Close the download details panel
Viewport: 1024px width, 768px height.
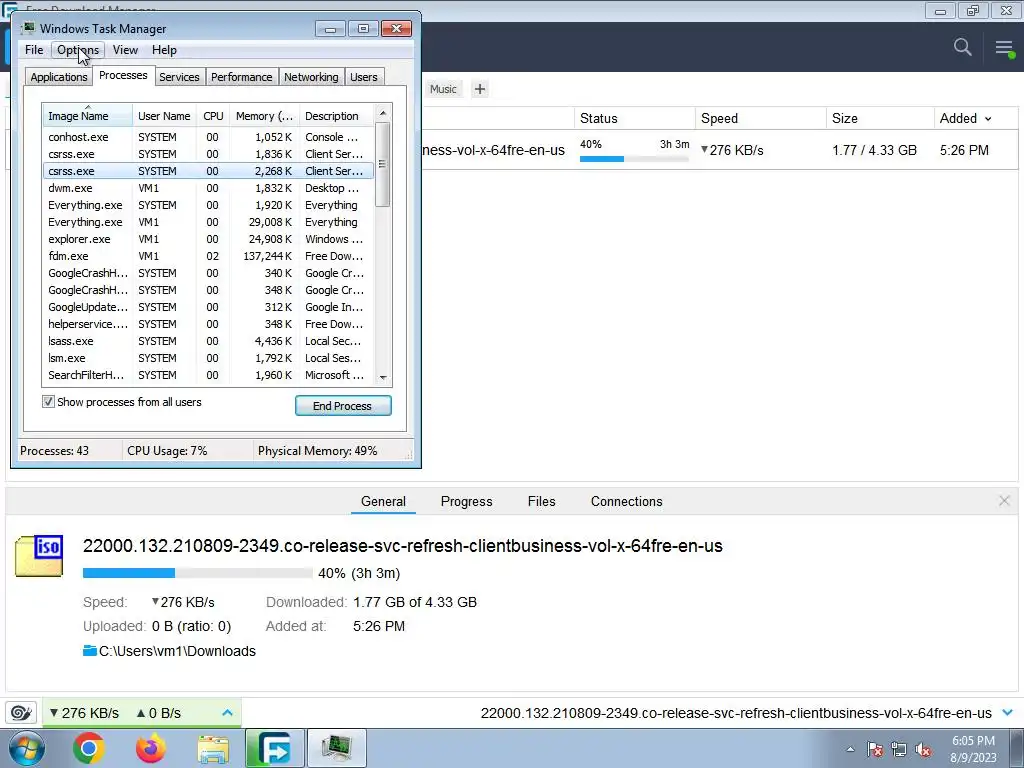click(1004, 501)
